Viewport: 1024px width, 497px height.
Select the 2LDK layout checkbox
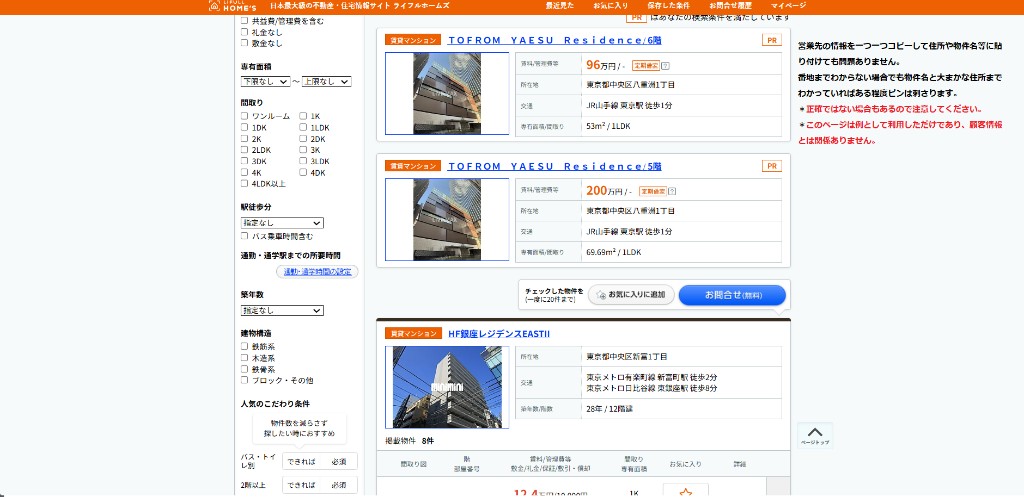(x=244, y=150)
